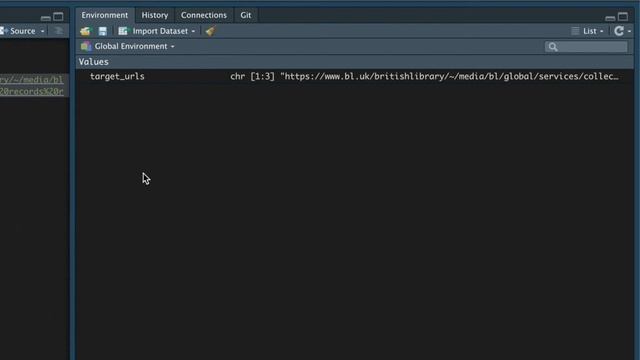Click the media/bl URL link in editor
Screen dimensions: 640x360
[32, 80]
